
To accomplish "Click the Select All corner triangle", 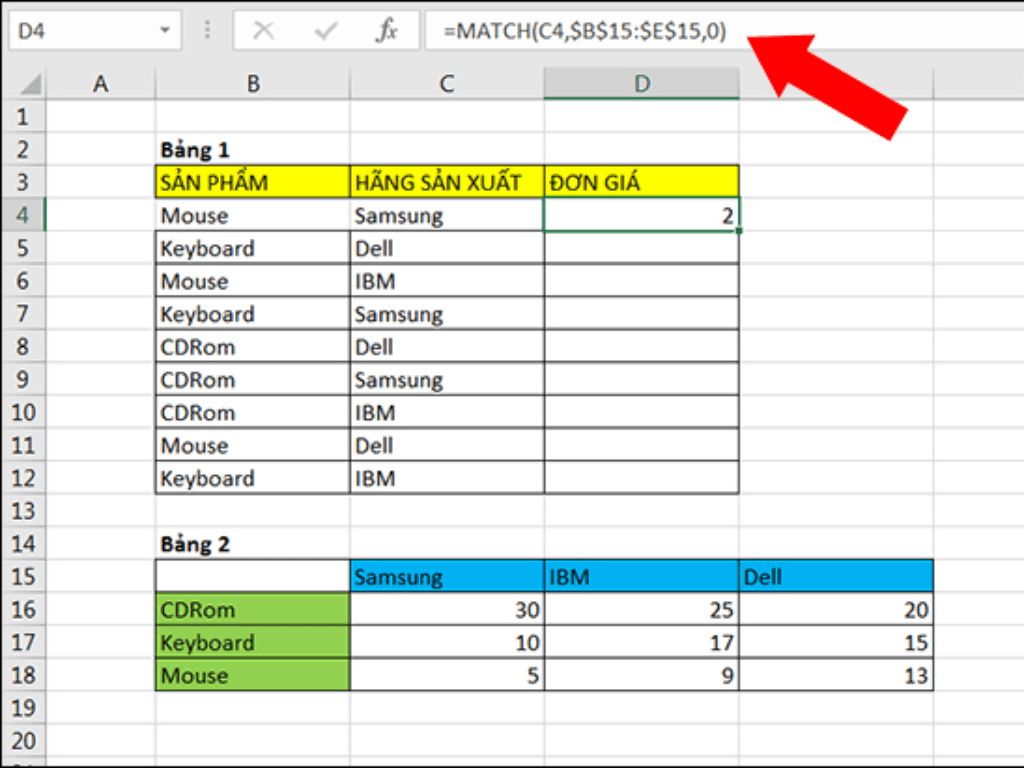I will click(x=31, y=84).
